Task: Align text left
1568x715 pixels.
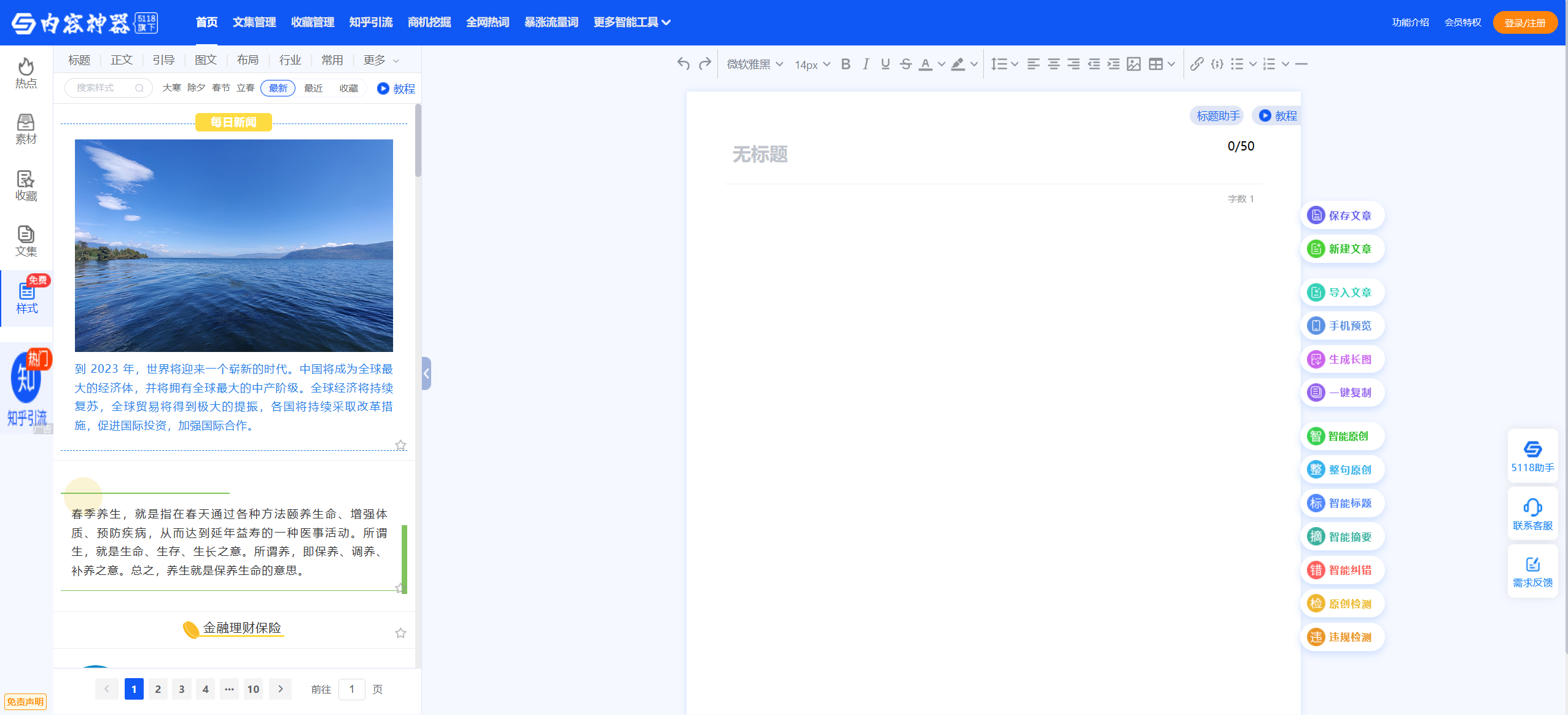Action: click(1034, 64)
